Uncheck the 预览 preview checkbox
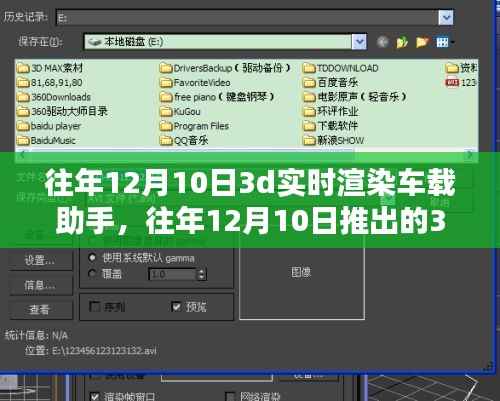Screen dimensions: 500x401 coord(176,306)
